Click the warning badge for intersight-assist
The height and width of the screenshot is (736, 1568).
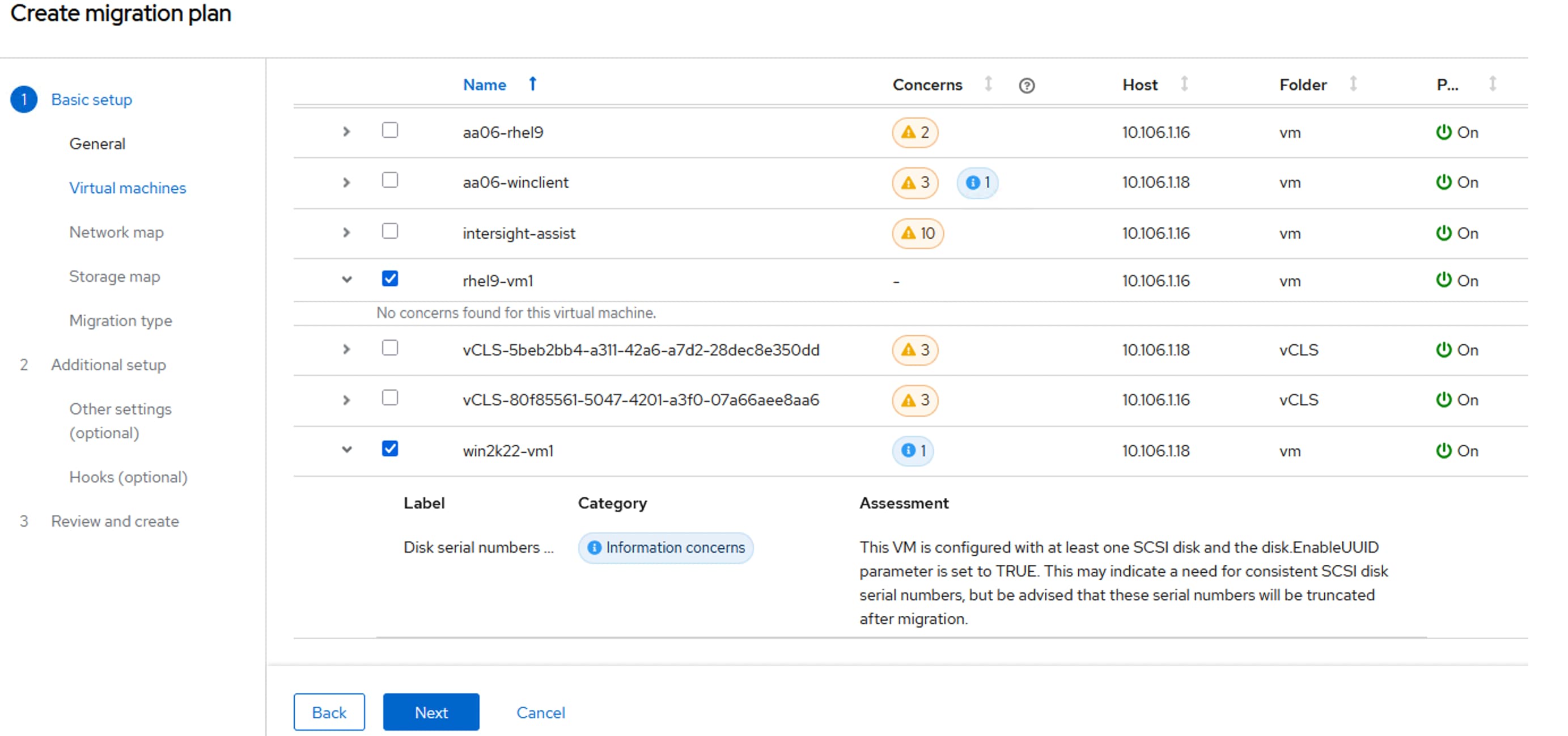[x=917, y=233]
